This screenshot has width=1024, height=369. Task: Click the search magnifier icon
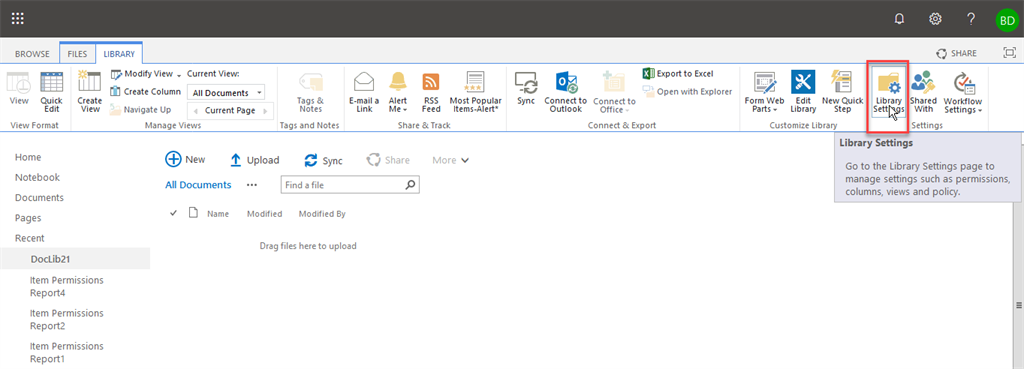click(x=410, y=185)
